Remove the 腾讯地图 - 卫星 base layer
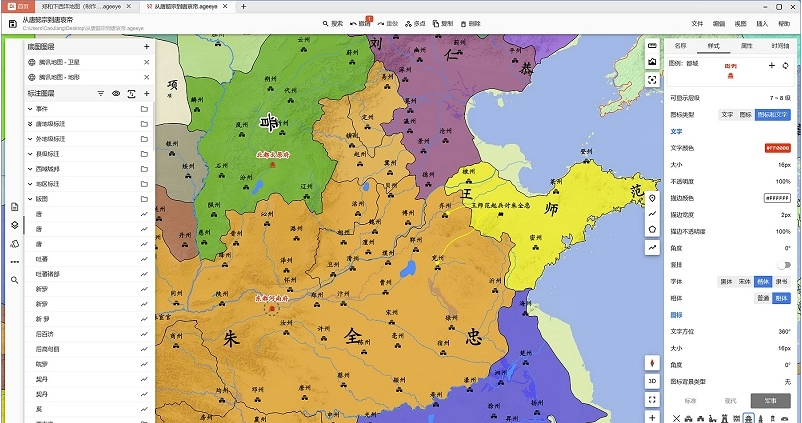This screenshot has width=802, height=423. (146, 62)
